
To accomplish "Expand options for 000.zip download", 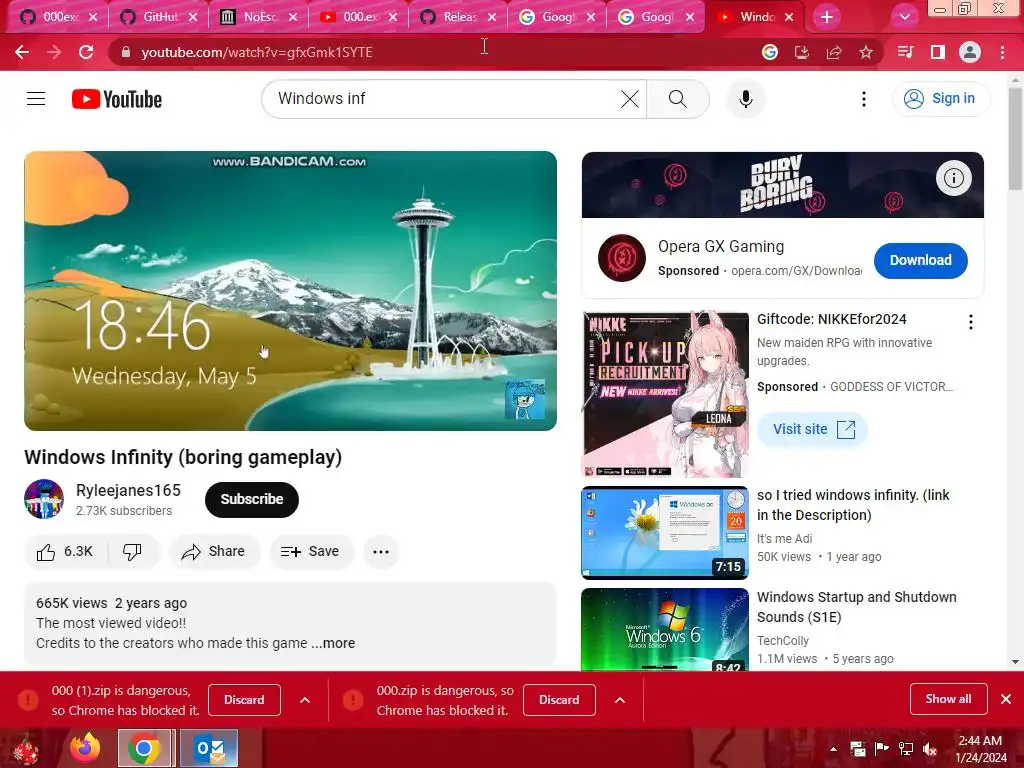I will [620, 700].
